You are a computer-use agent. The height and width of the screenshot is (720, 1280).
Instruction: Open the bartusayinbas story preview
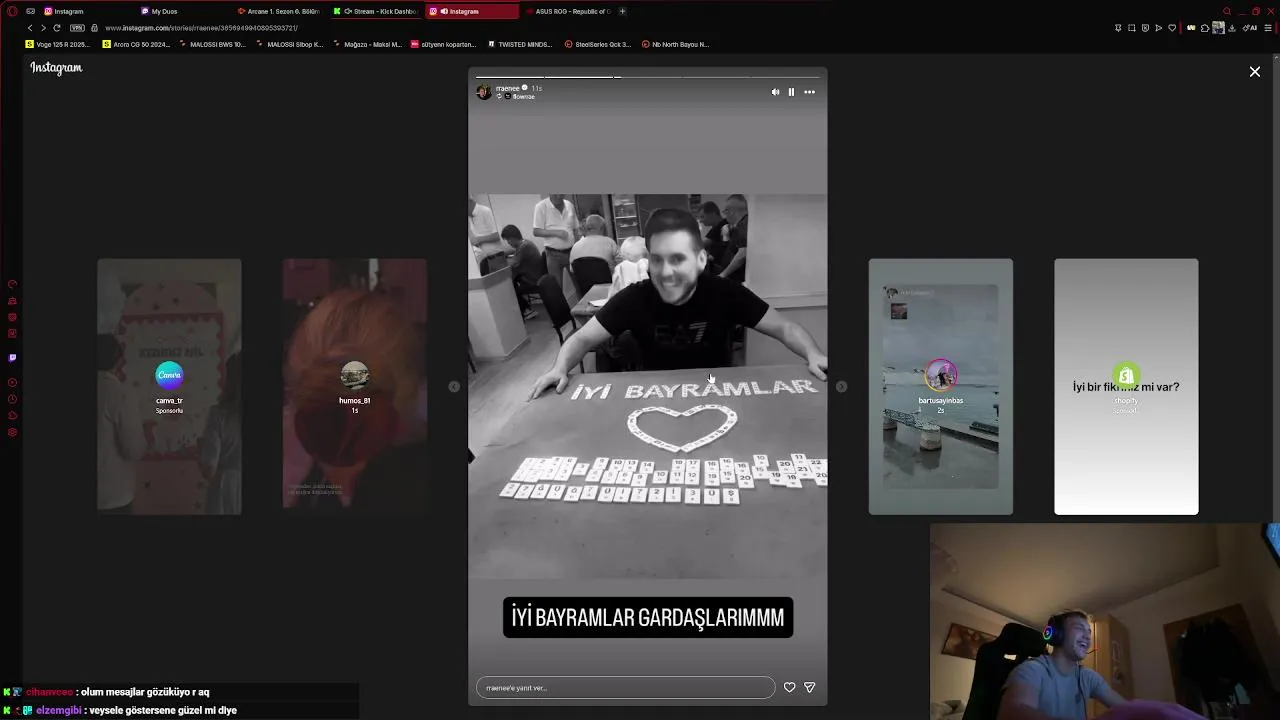[941, 387]
